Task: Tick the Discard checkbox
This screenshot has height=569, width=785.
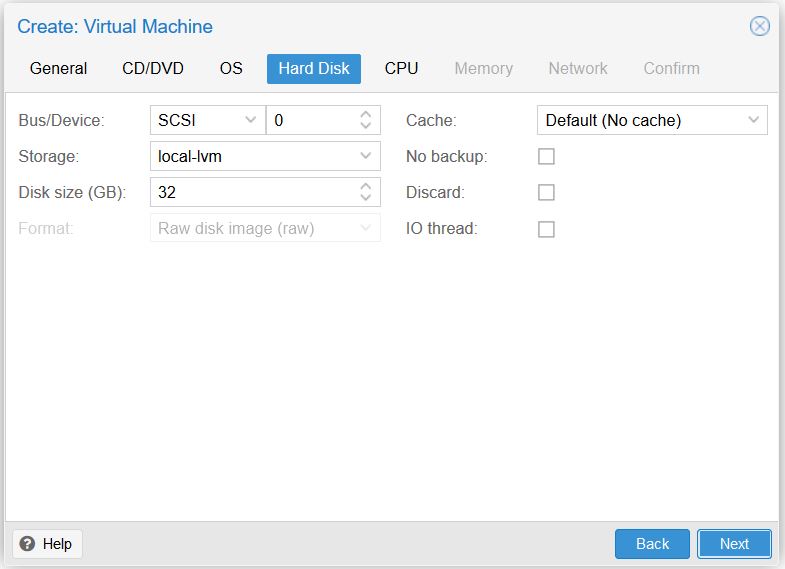Action: (546, 192)
